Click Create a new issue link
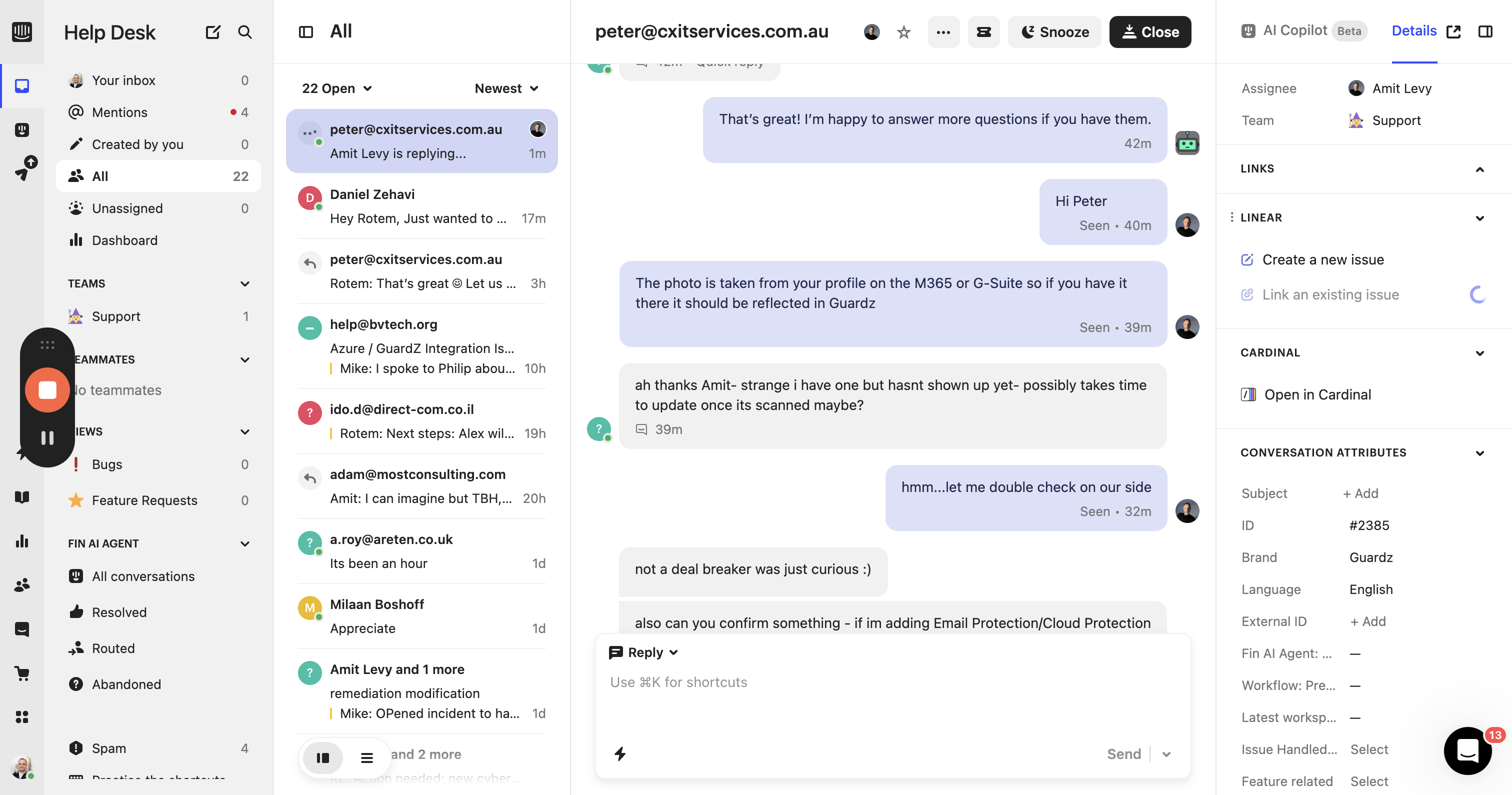Viewport: 1512px width, 795px height. coord(1322,259)
